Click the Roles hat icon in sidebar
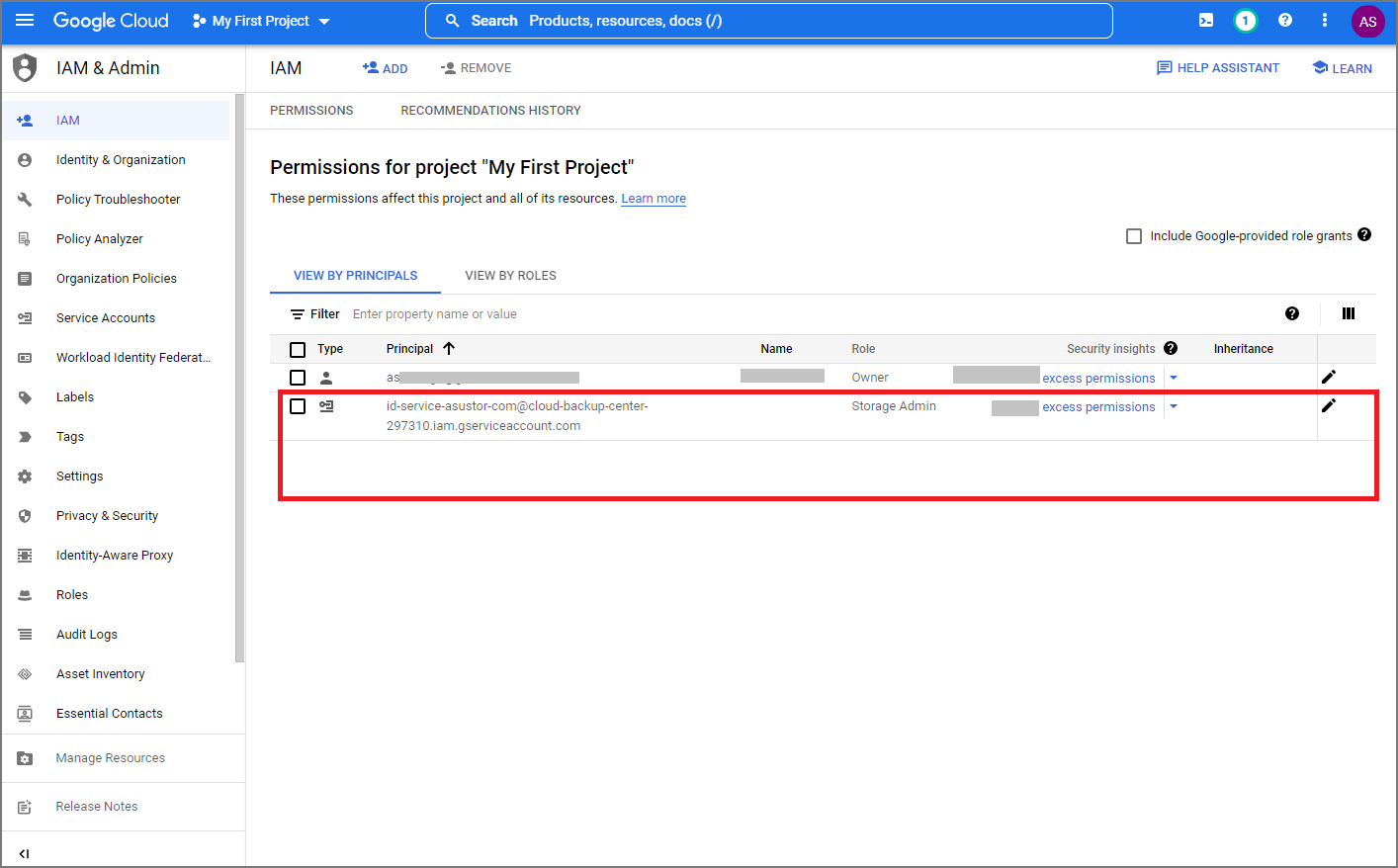Screen dimensions: 1398x868 [25, 594]
